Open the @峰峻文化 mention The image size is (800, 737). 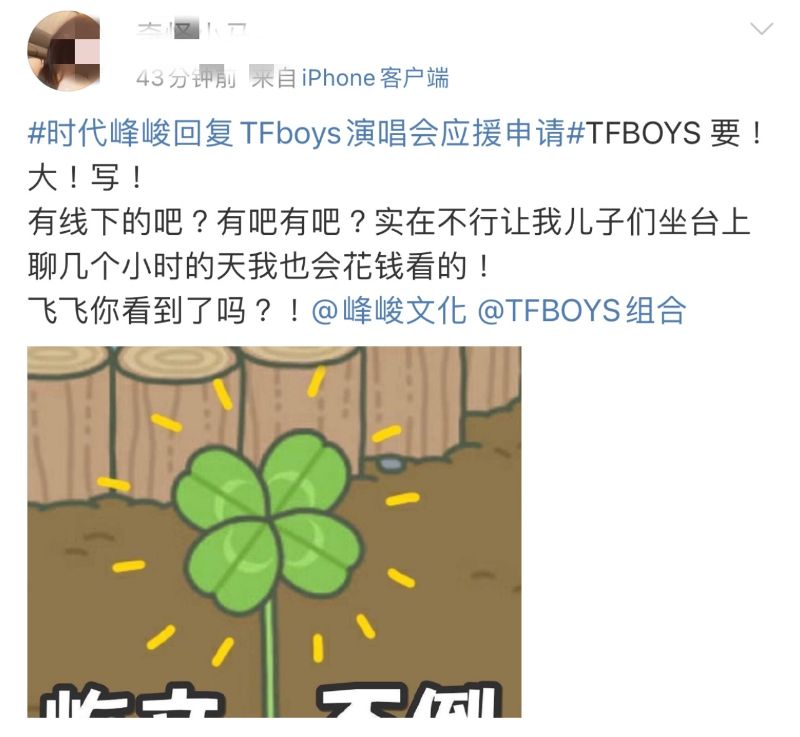click(389, 311)
